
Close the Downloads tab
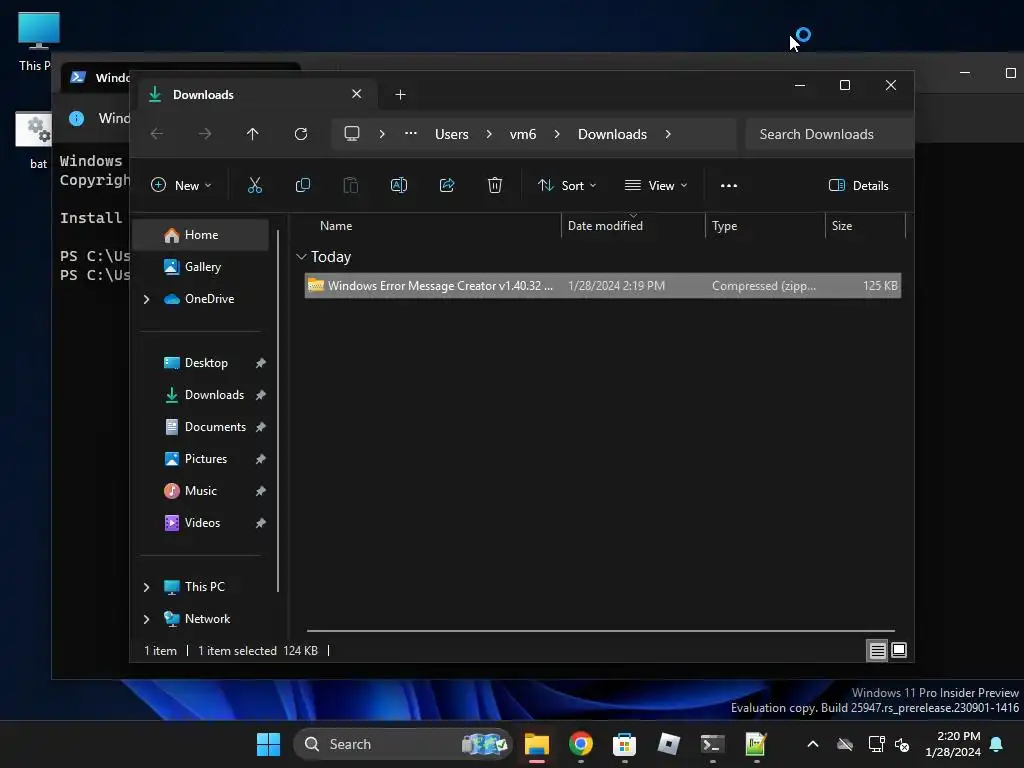[357, 94]
